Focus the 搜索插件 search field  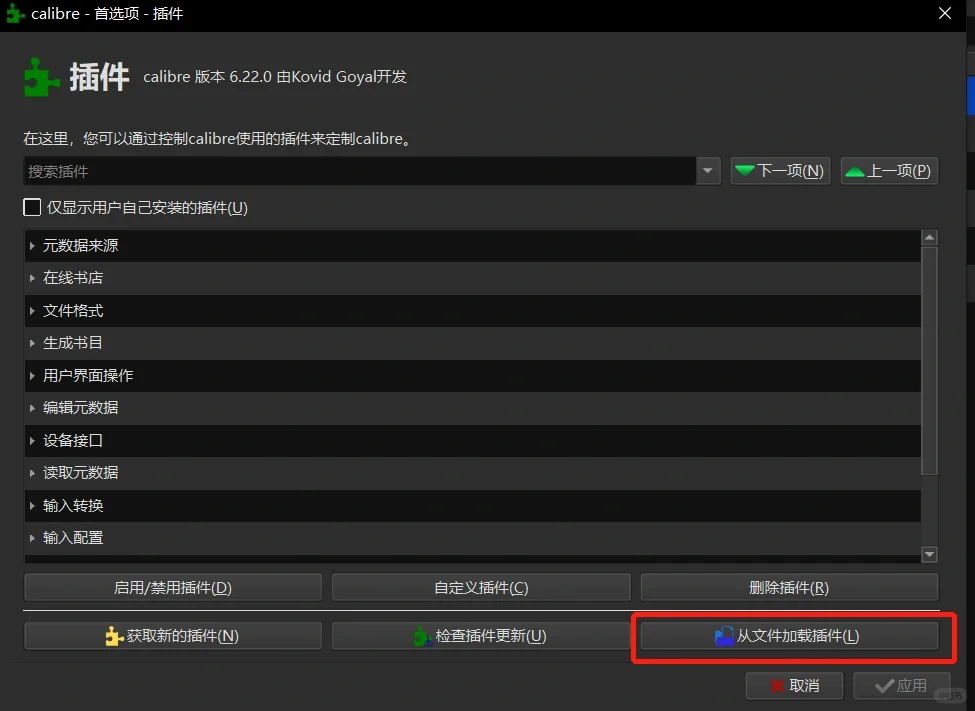coord(359,171)
